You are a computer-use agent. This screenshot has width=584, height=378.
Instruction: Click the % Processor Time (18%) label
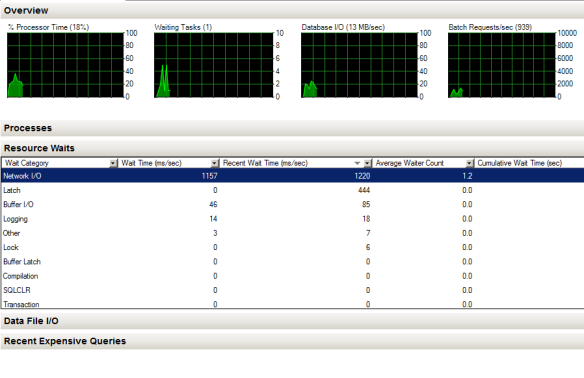pos(48,27)
